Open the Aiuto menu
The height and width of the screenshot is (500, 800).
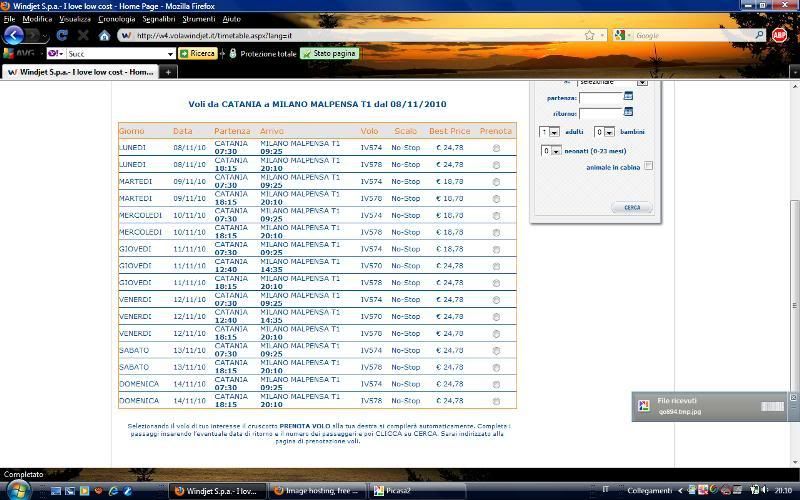[x=231, y=19]
